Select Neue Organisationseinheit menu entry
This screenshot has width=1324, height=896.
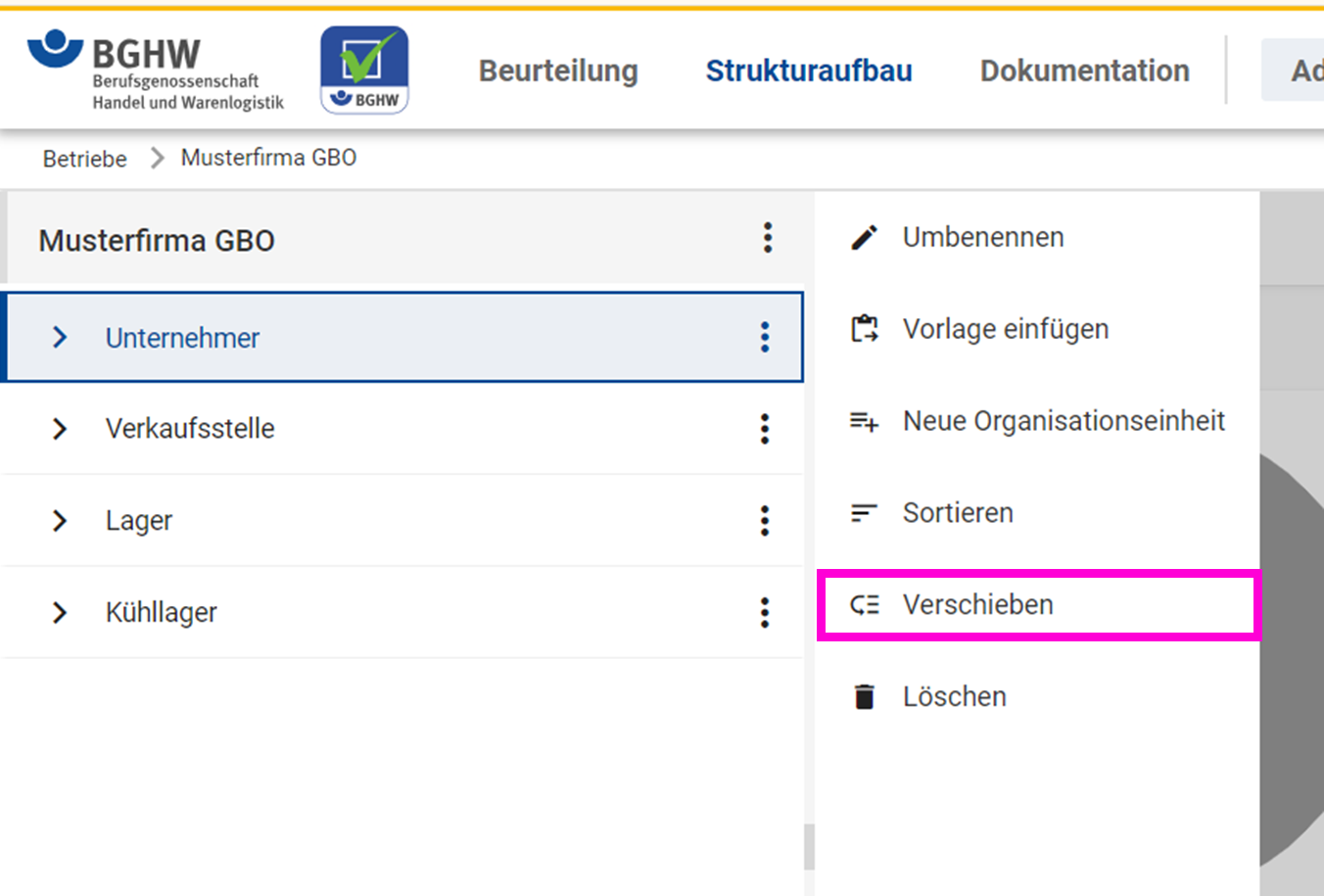click(1063, 421)
